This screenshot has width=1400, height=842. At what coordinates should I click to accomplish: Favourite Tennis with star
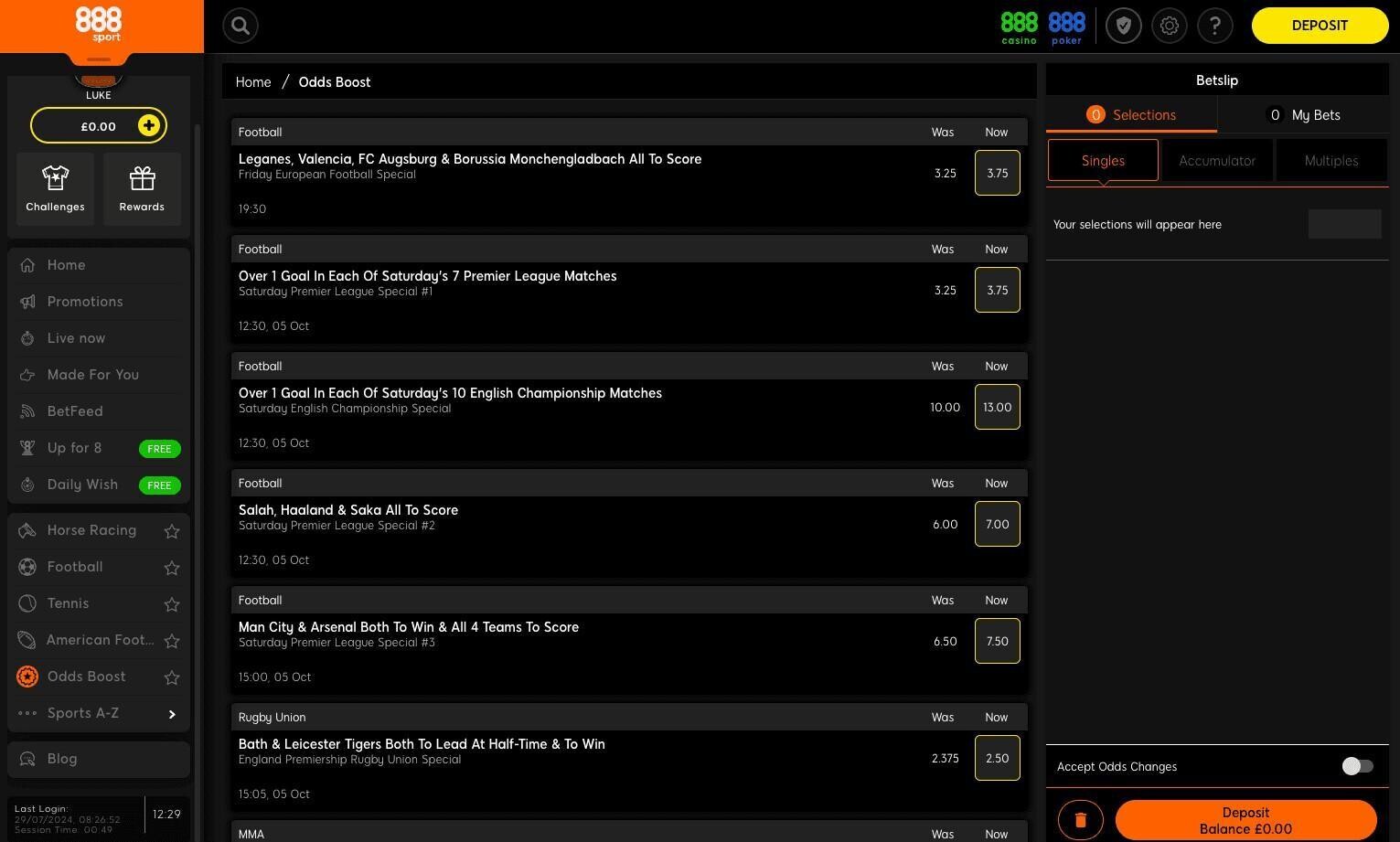[x=171, y=603]
